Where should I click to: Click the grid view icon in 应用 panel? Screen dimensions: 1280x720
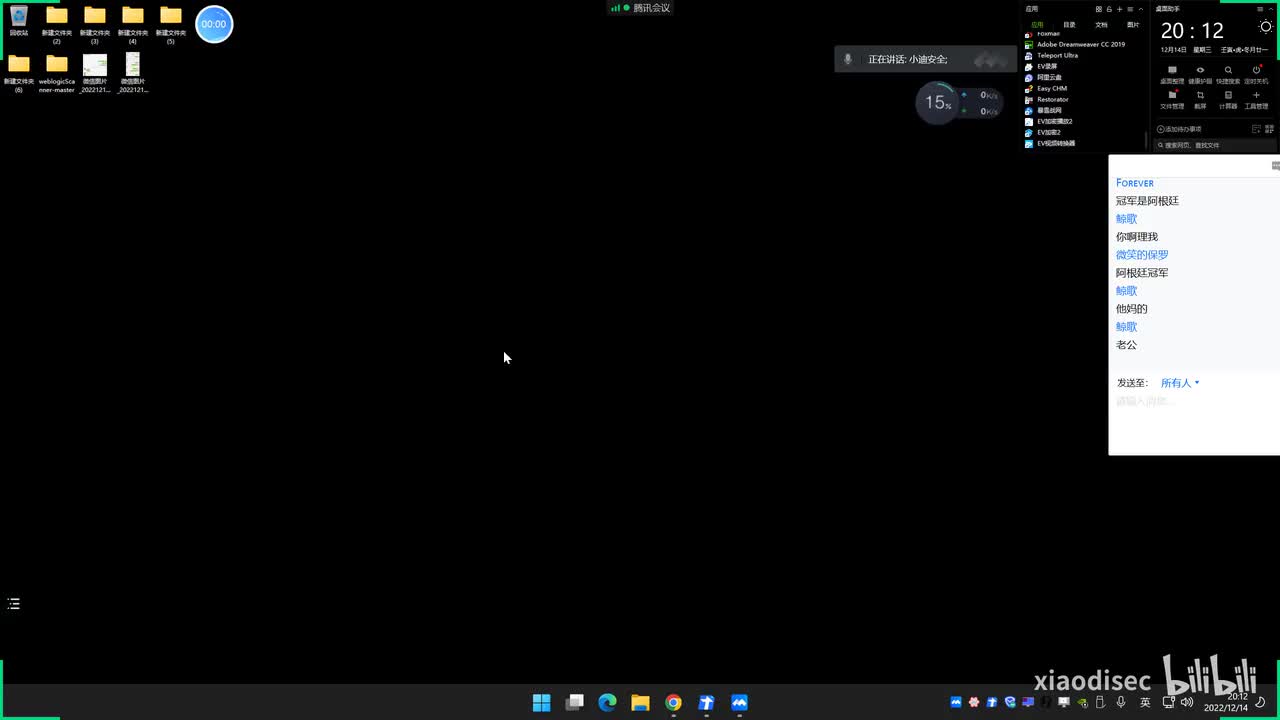[x=1099, y=9]
